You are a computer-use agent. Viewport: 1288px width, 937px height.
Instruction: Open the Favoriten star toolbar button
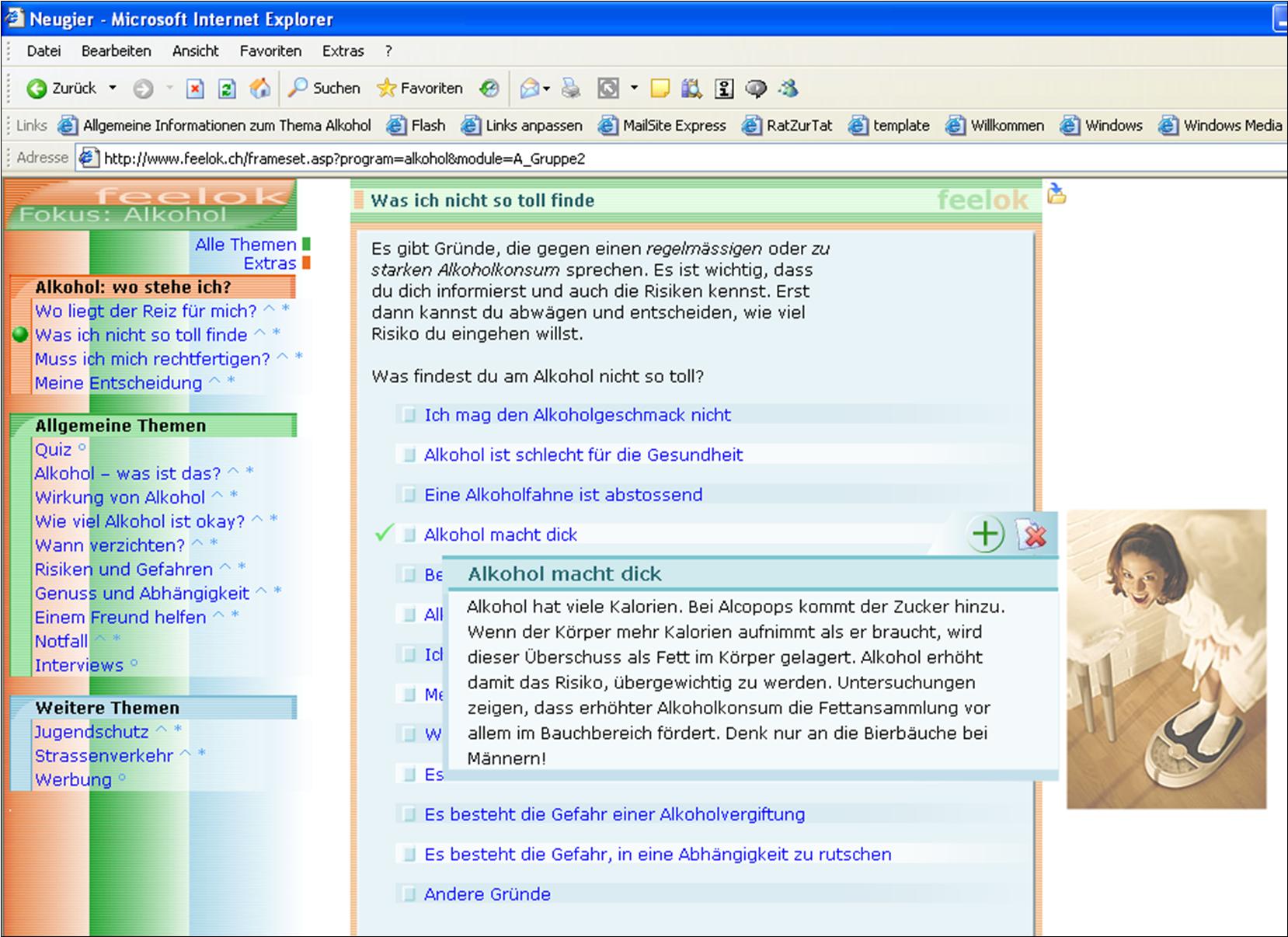click(419, 88)
